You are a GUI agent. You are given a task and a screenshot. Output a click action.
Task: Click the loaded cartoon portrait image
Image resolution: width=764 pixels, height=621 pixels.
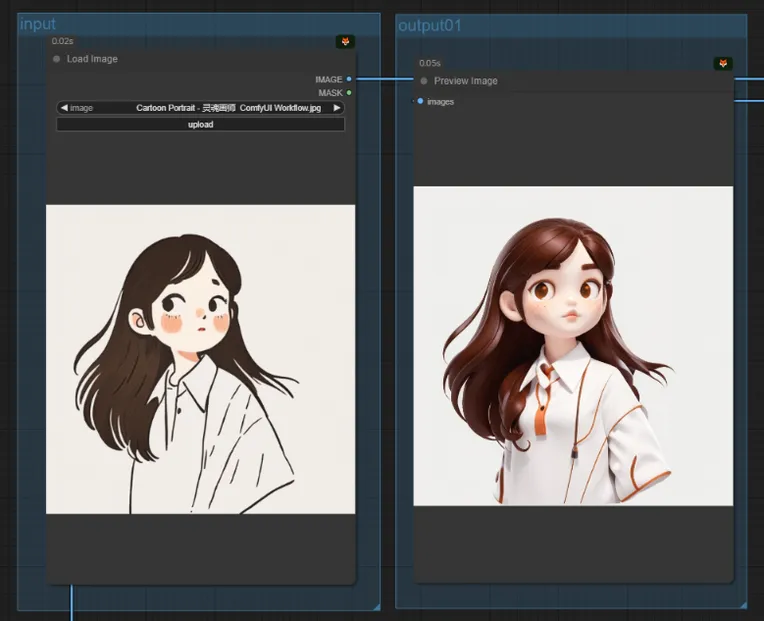200,359
